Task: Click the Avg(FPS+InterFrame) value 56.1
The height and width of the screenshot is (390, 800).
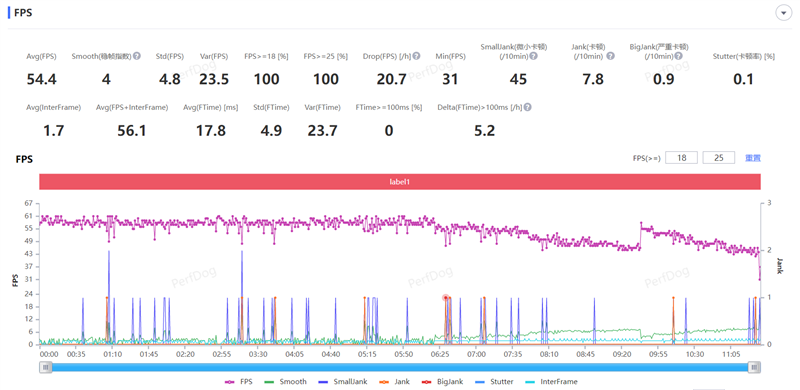Action: [132, 131]
